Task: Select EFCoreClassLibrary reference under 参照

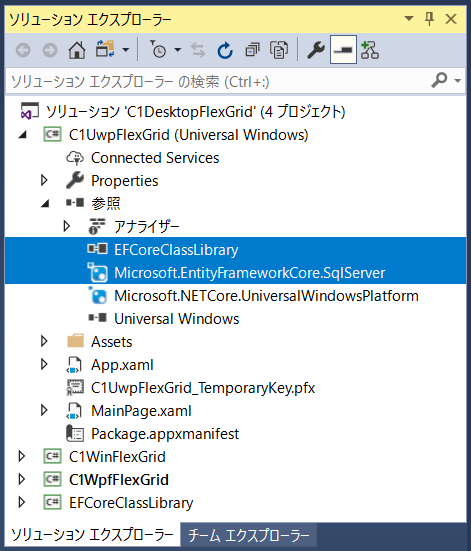Action: pyautogui.click(x=176, y=250)
